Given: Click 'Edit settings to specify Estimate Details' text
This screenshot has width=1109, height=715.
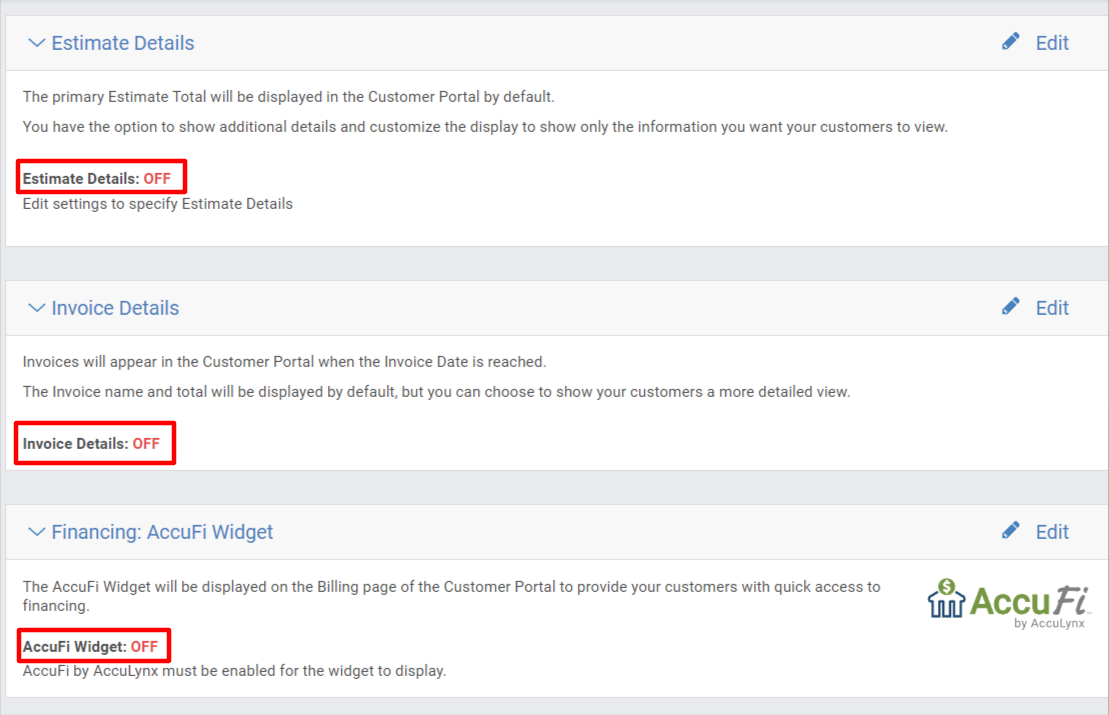Looking at the screenshot, I should 158,204.
